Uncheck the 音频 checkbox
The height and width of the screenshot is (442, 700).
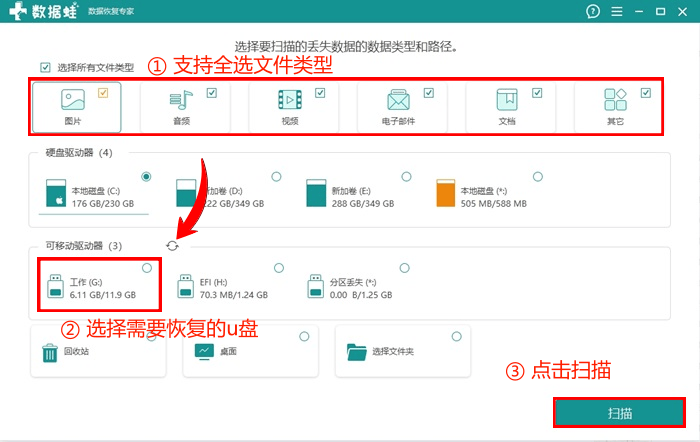tap(212, 93)
